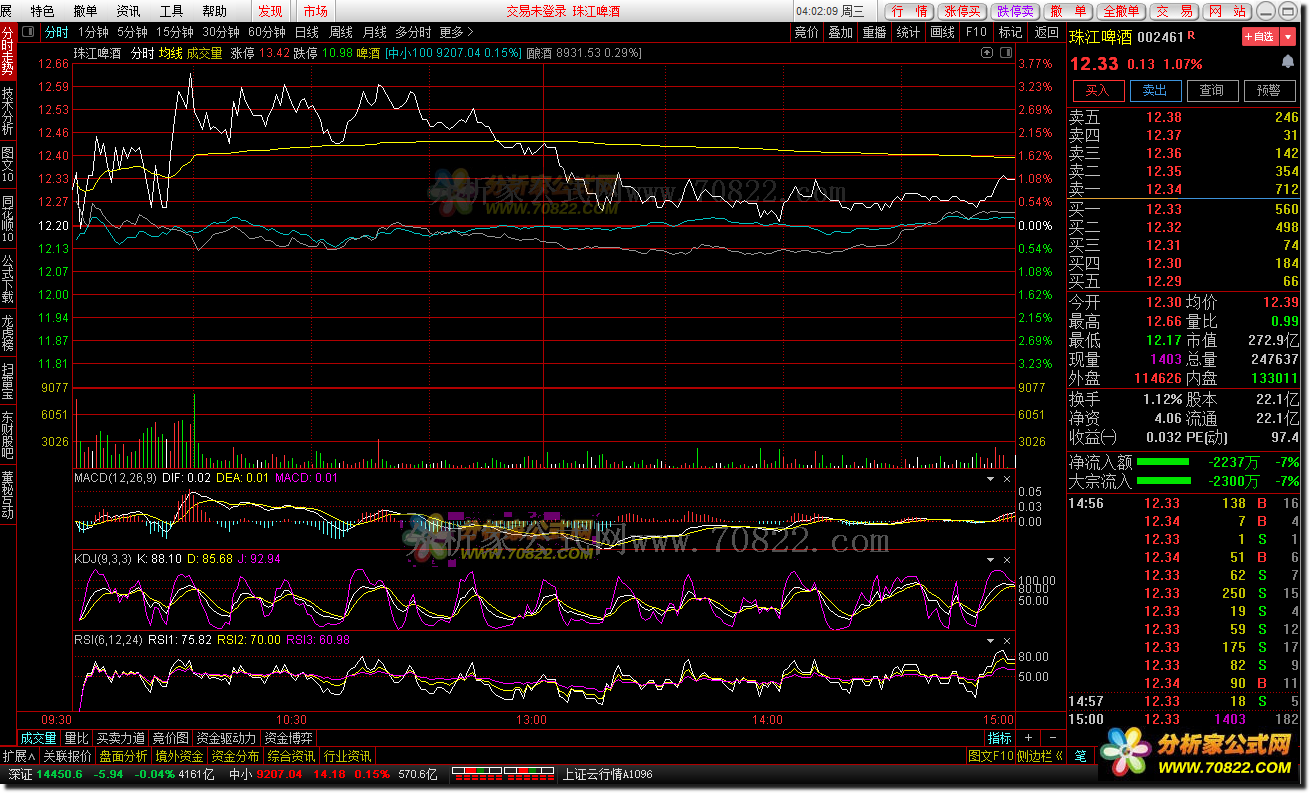Click the 查询 query button
The image size is (1311, 793).
[x=1212, y=90]
